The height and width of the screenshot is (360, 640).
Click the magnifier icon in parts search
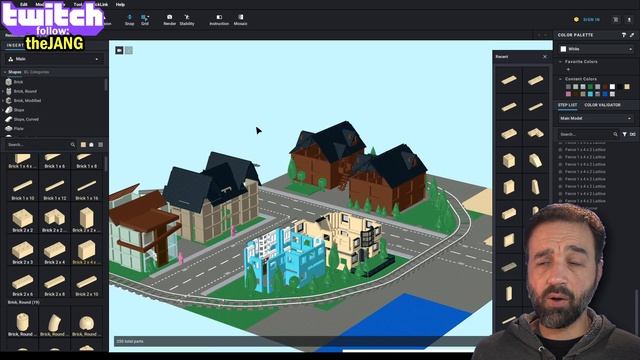click(x=73, y=144)
